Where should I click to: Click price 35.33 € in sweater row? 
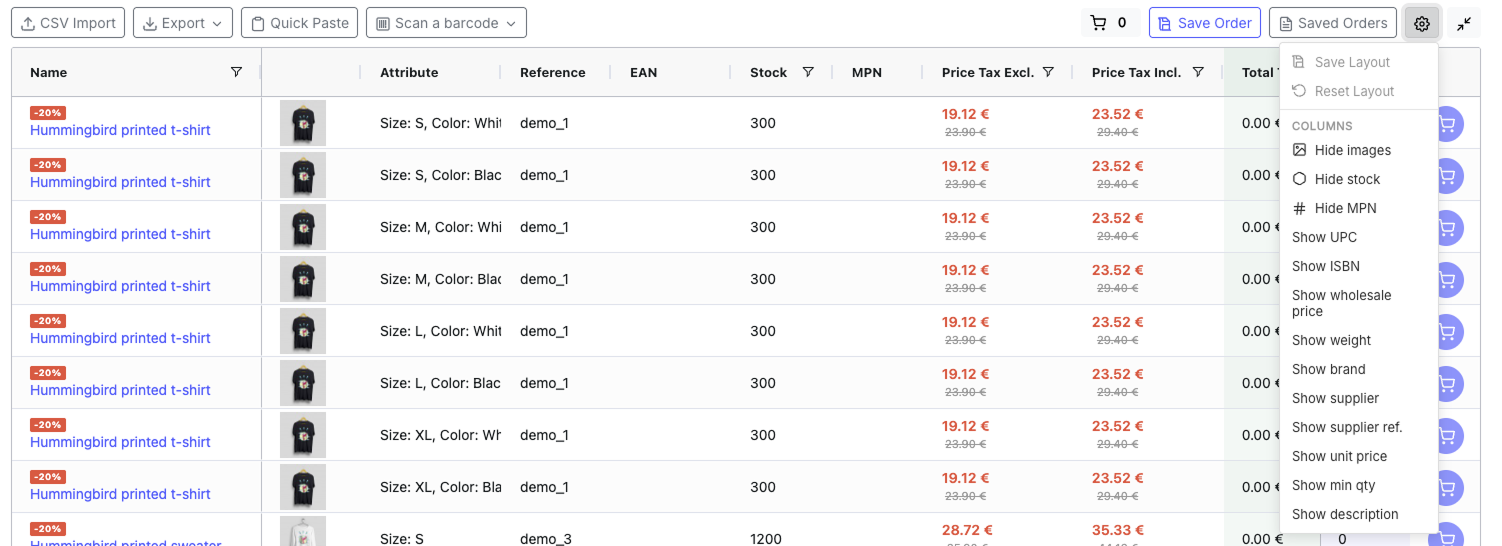(x=1118, y=530)
